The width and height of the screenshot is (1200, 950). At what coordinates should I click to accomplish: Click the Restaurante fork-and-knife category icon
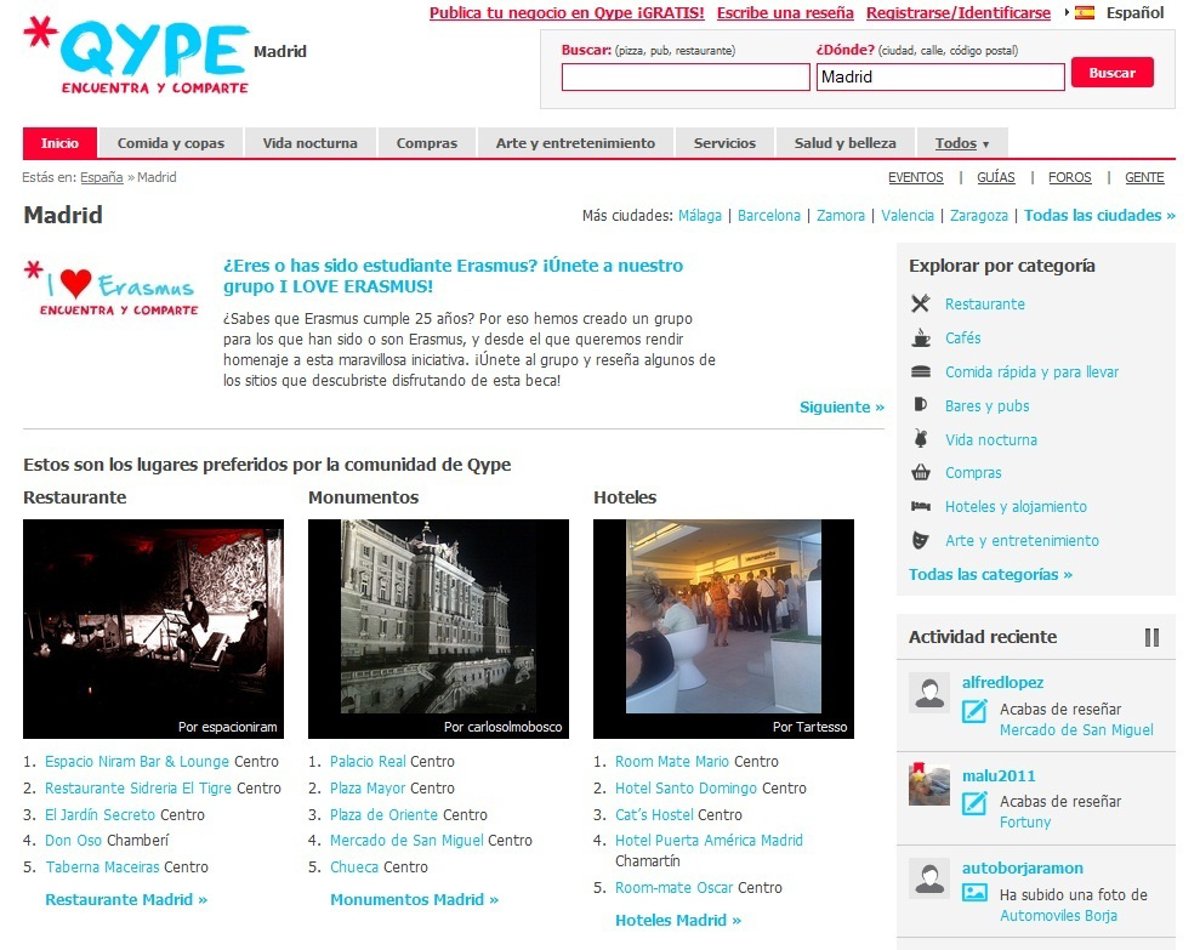click(920, 304)
